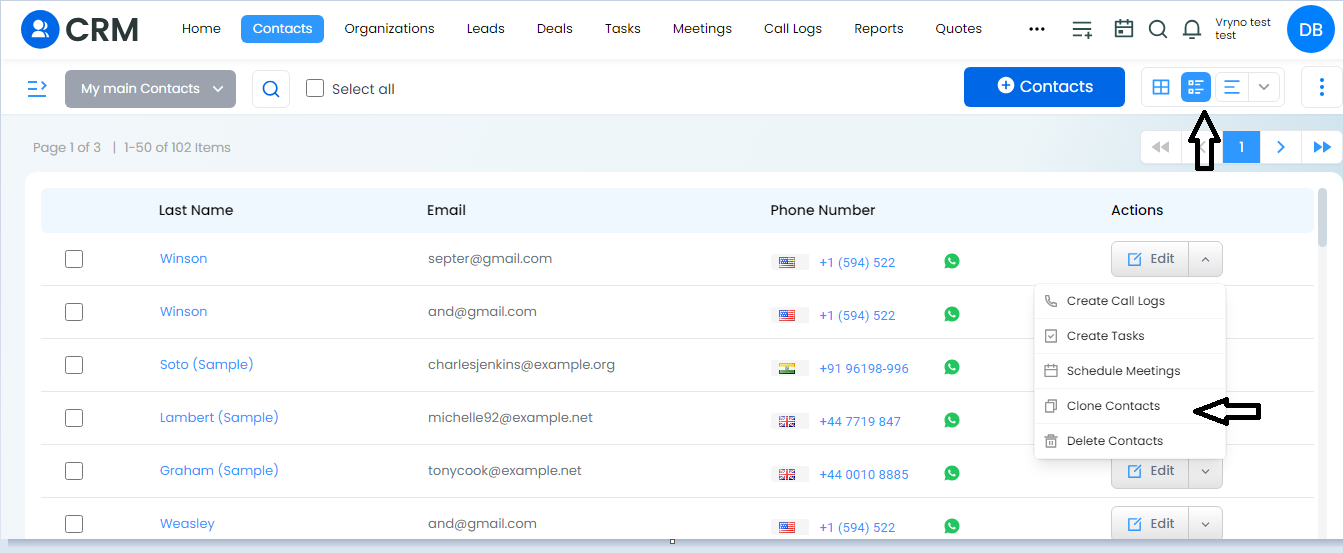Click the search icon beside My main Contacts

[271, 89]
